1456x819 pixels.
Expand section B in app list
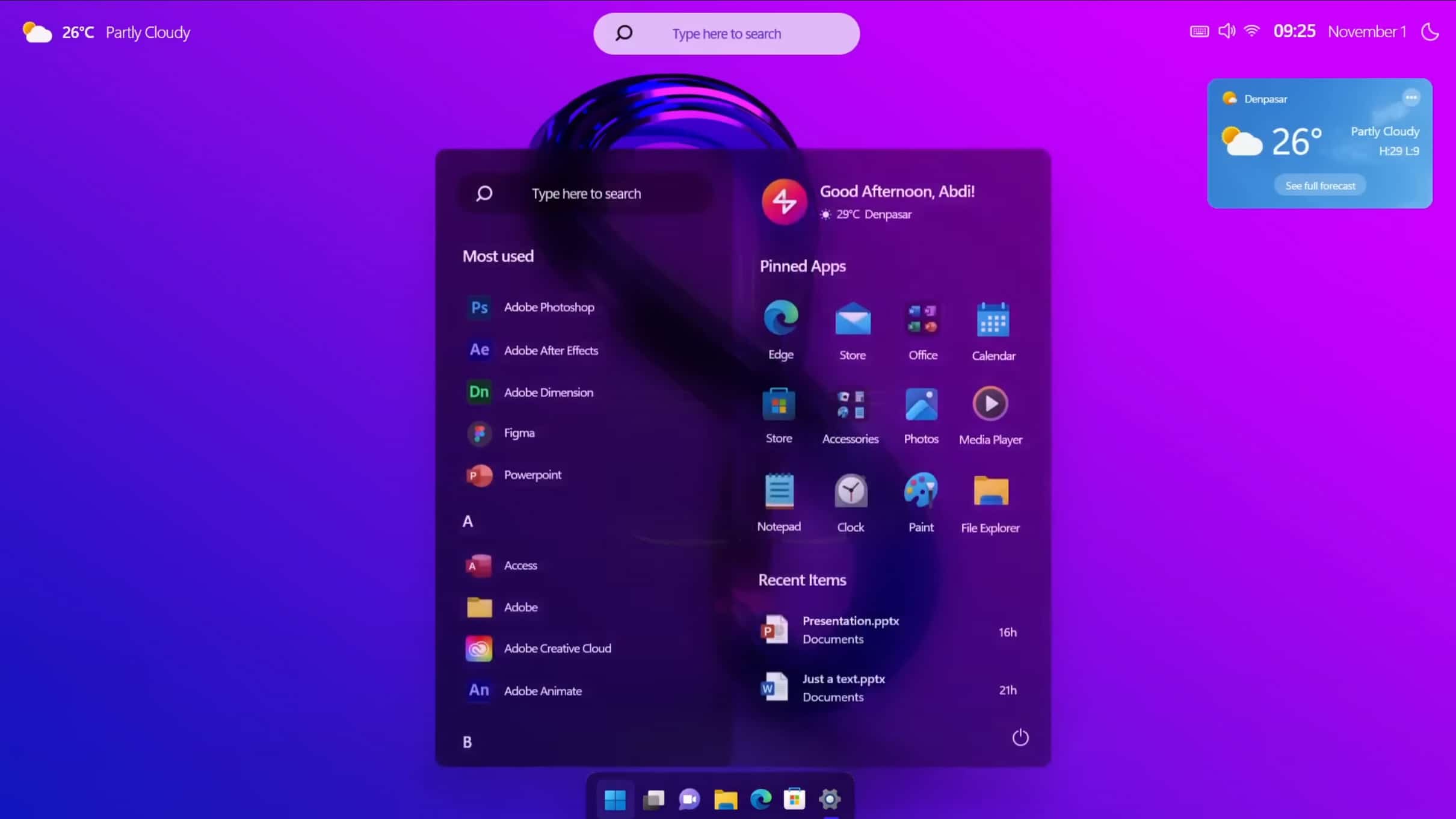tap(466, 741)
